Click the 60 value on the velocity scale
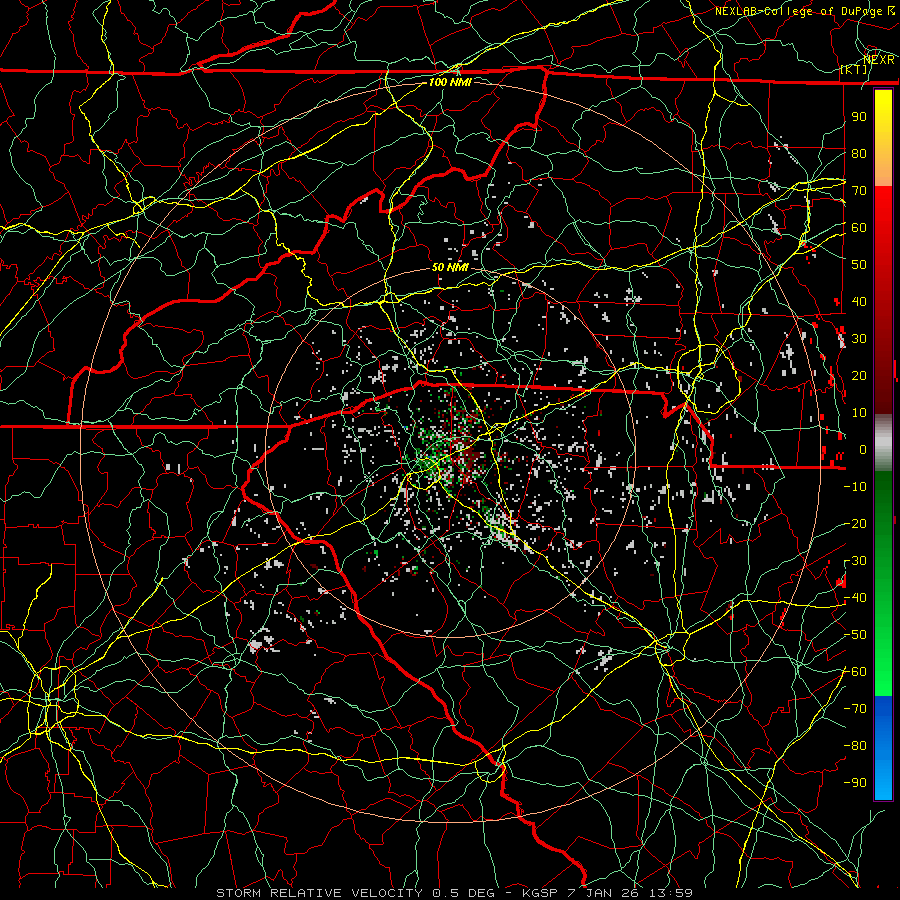The height and width of the screenshot is (900, 900). click(859, 227)
